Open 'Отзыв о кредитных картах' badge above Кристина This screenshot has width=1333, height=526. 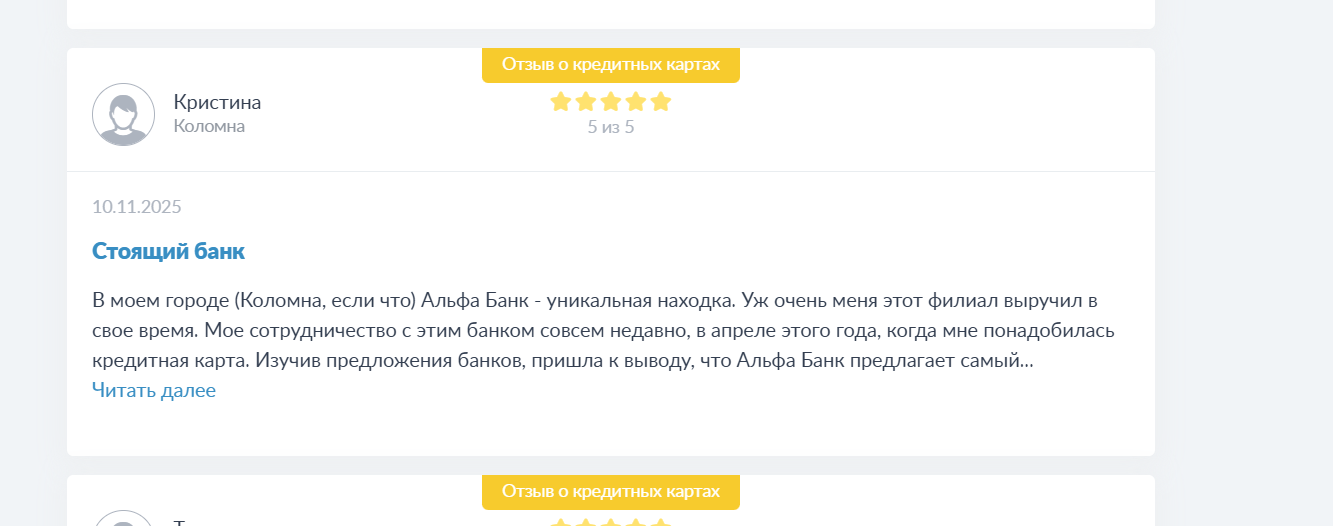pos(610,64)
